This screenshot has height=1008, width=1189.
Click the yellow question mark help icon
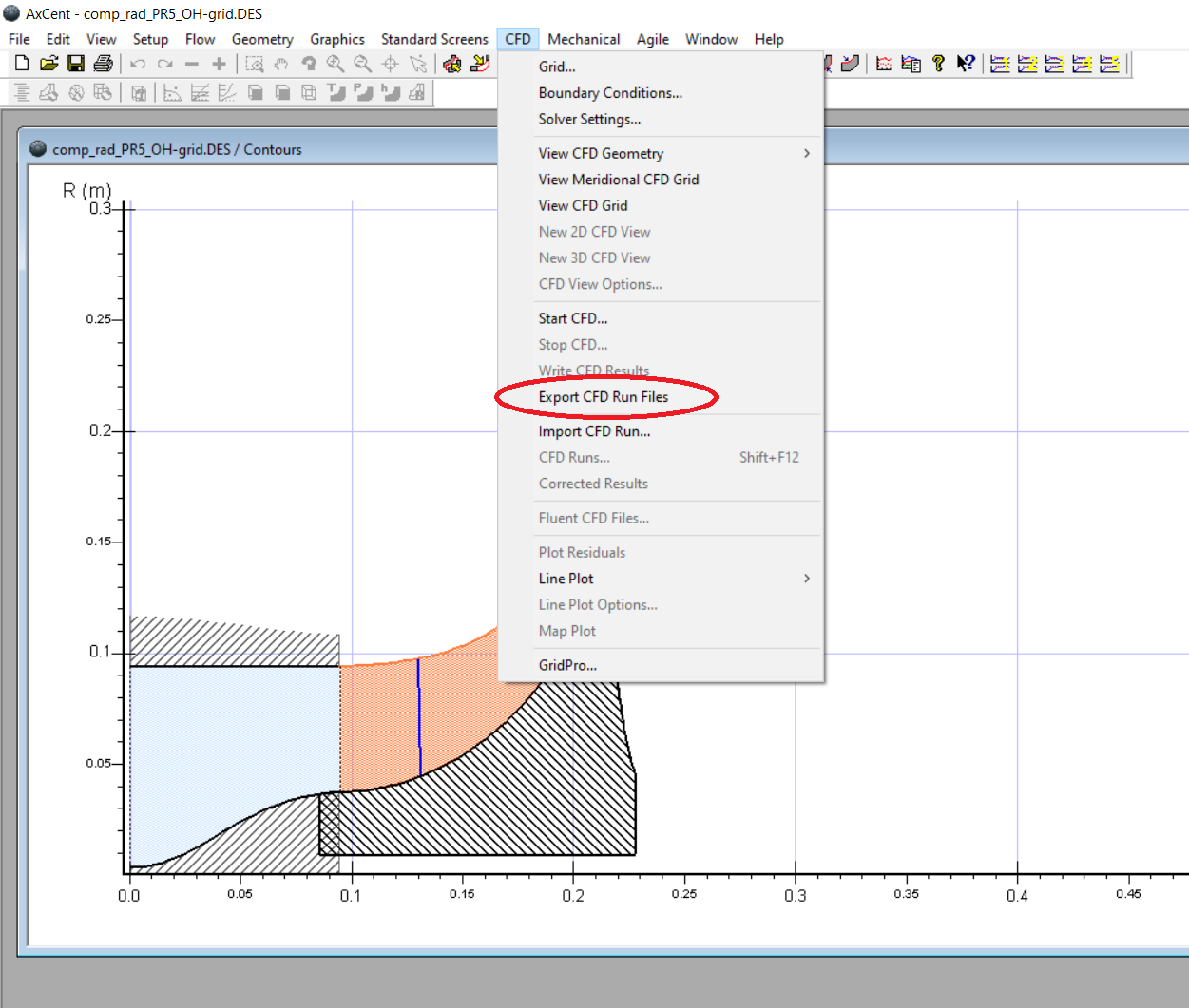939,64
